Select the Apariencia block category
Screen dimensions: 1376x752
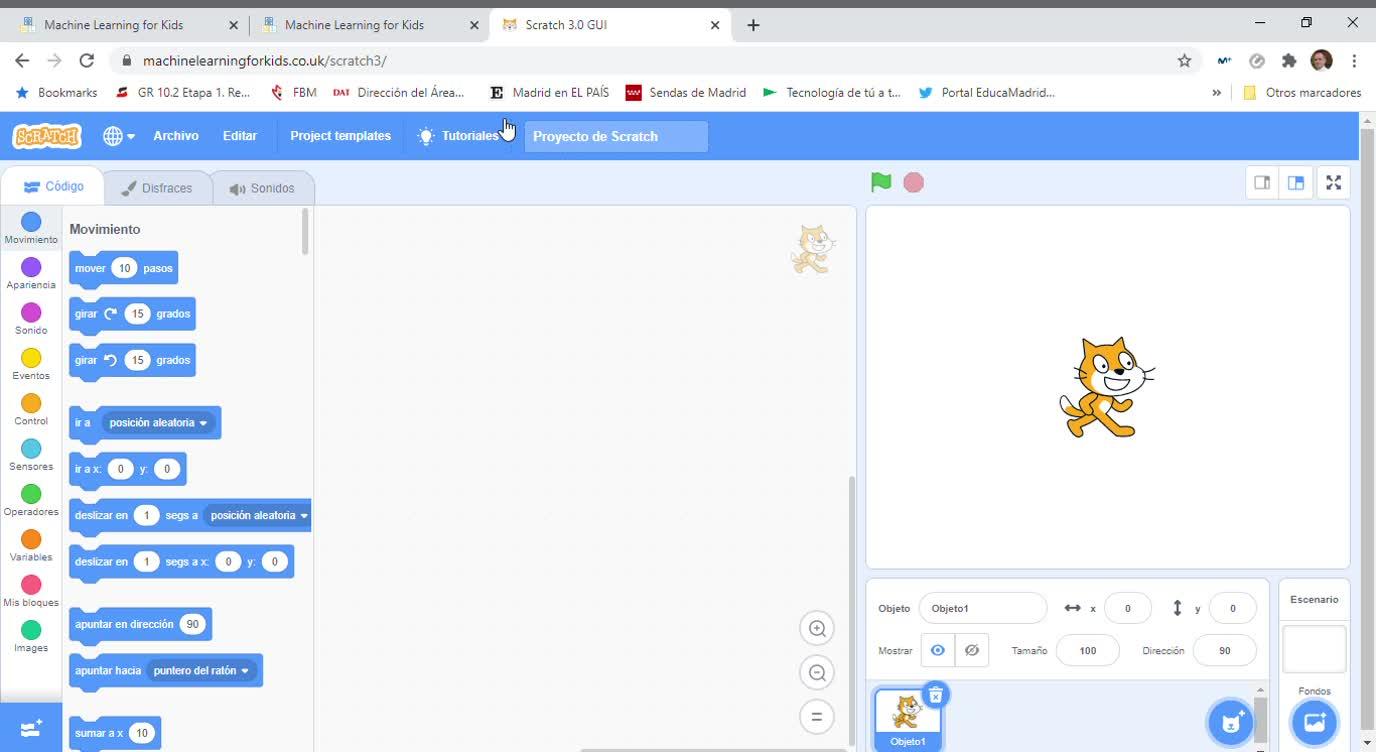point(31,273)
